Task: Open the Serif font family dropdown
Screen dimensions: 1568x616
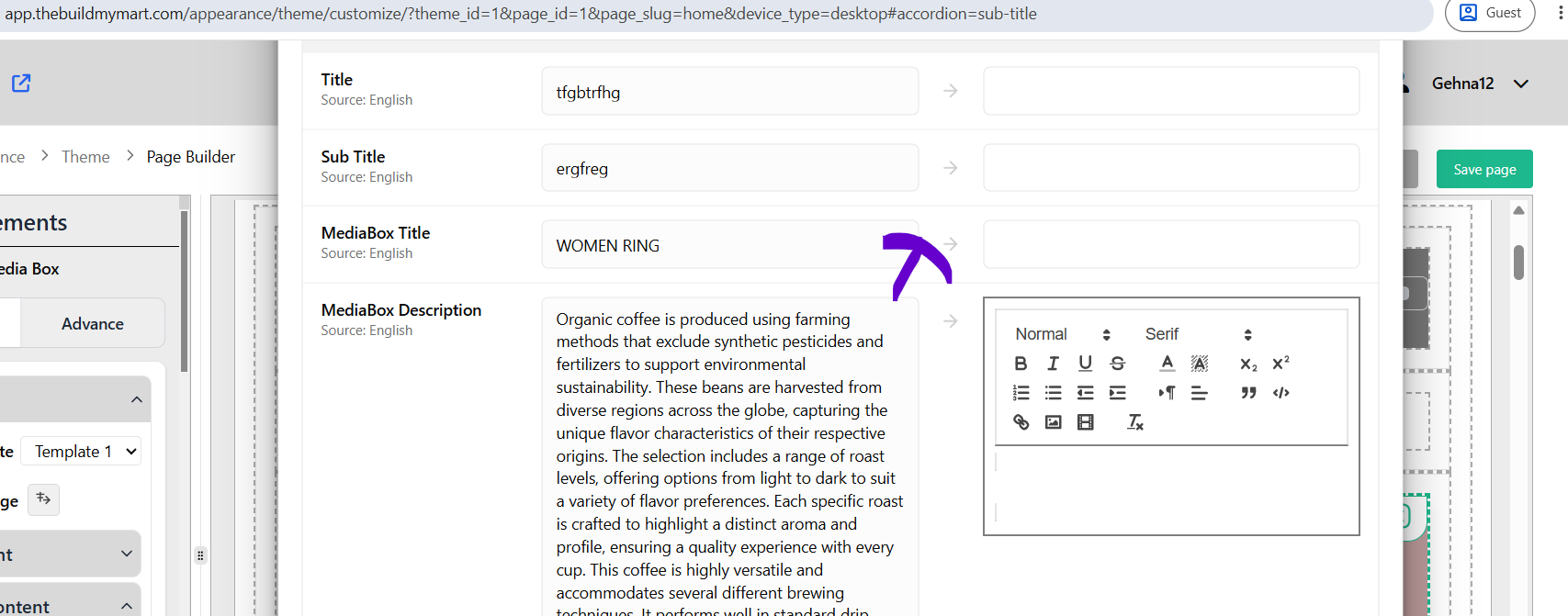Action: 1198,334
